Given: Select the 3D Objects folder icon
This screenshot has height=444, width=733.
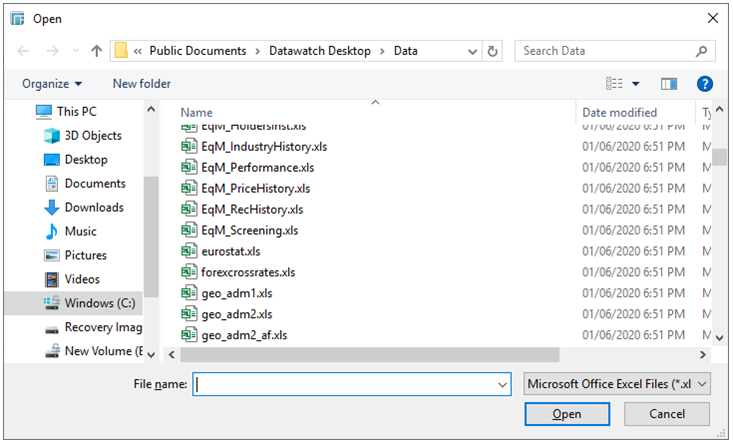Looking at the screenshot, I should click(53, 136).
